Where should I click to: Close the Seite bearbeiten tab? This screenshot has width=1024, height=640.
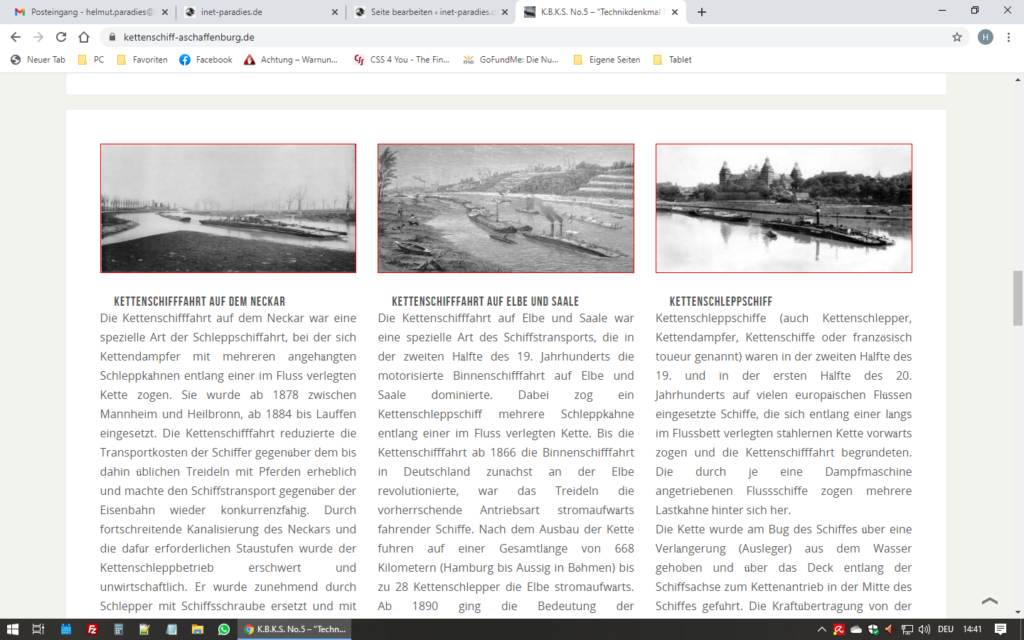point(504,12)
